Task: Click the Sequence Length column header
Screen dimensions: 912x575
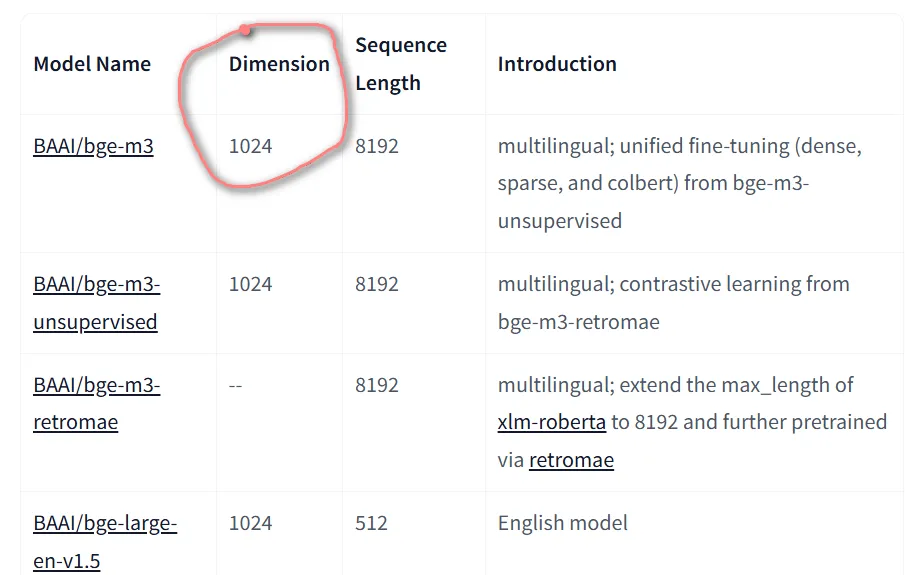Action: 401,64
